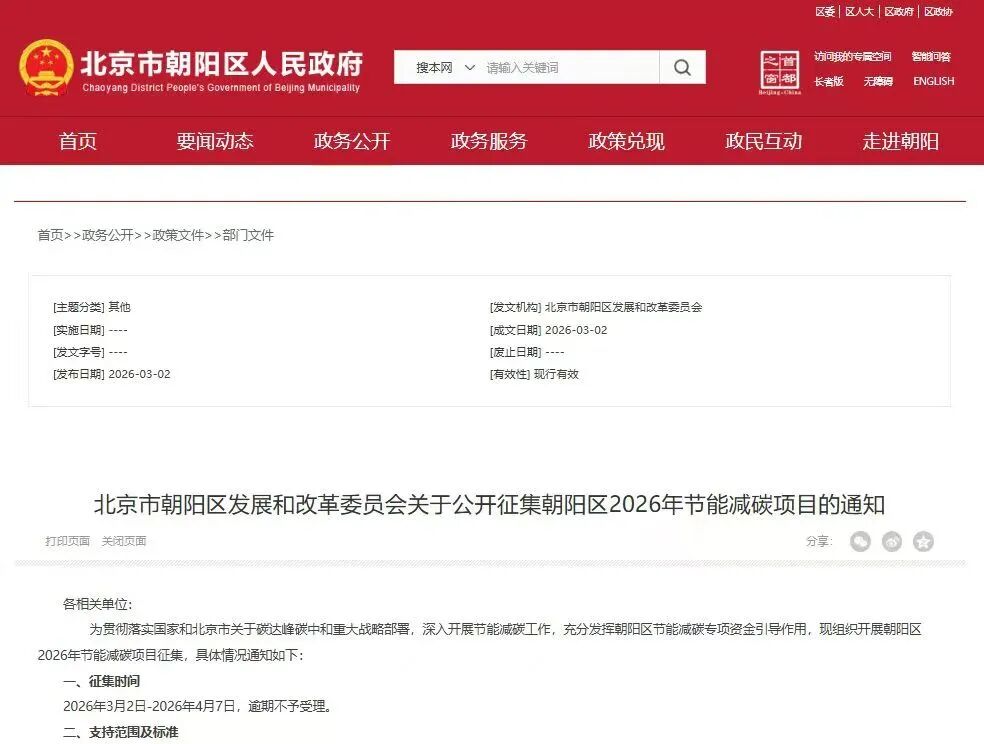Click the 废止日期 field row
The height and width of the screenshot is (744, 984).
pyautogui.click(x=527, y=352)
